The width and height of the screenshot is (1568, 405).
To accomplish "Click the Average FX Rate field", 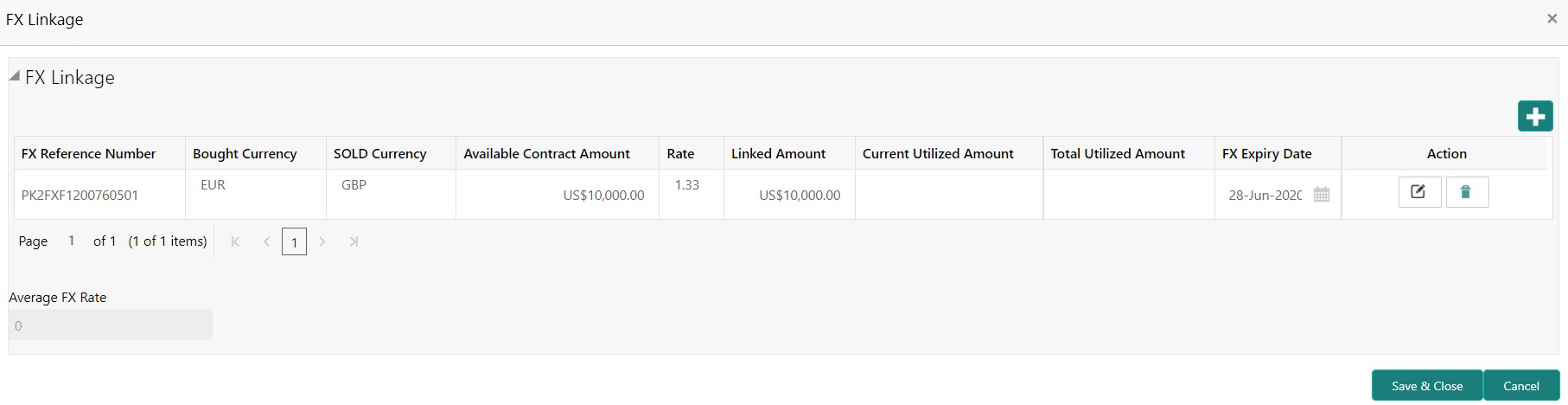I will point(111,325).
